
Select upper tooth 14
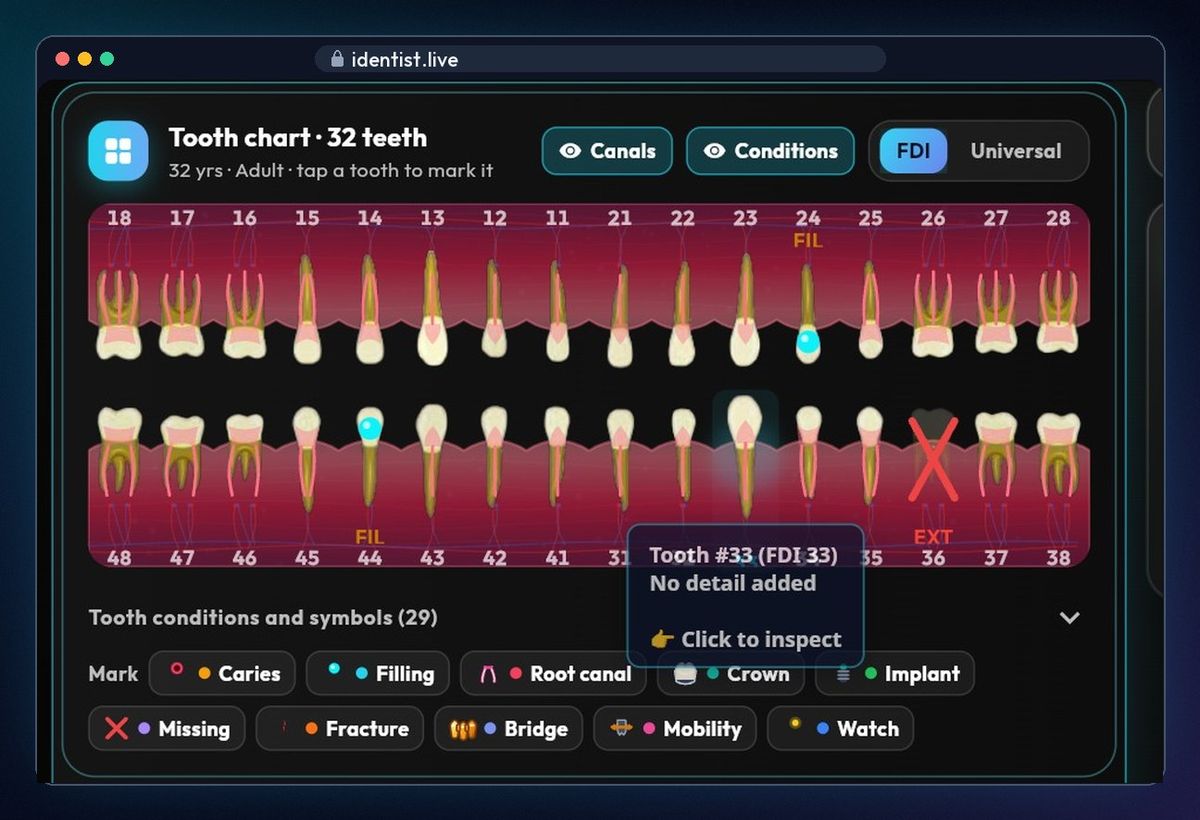[x=369, y=308]
